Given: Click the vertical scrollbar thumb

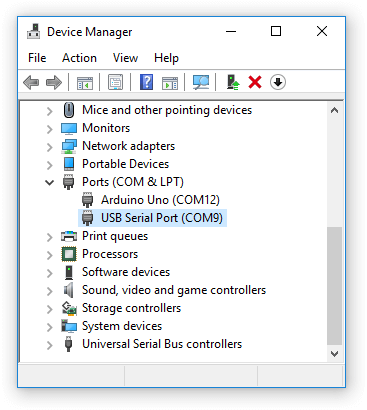Looking at the screenshot, I should [x=334, y=286].
